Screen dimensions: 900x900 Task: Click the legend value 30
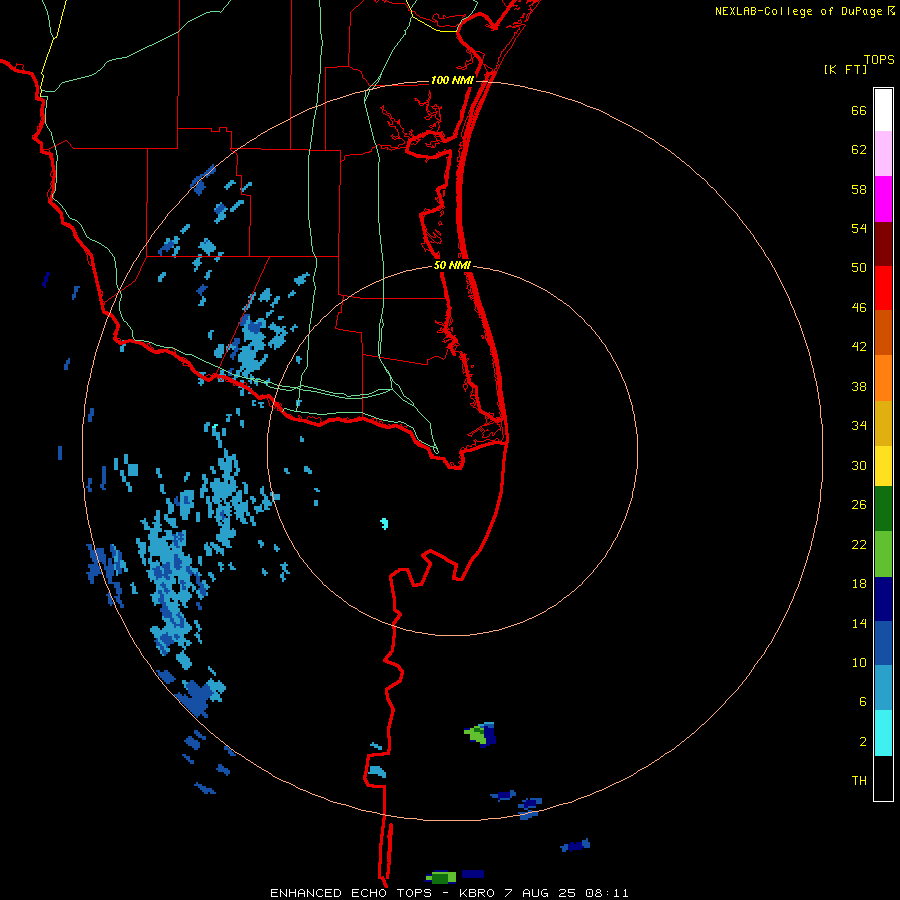[859, 465]
